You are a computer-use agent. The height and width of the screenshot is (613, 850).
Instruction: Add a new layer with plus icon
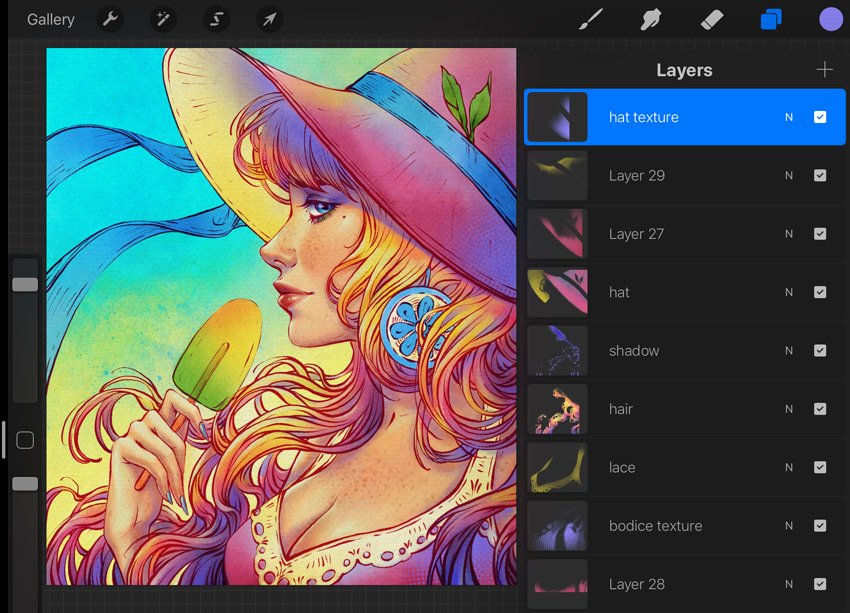[825, 69]
